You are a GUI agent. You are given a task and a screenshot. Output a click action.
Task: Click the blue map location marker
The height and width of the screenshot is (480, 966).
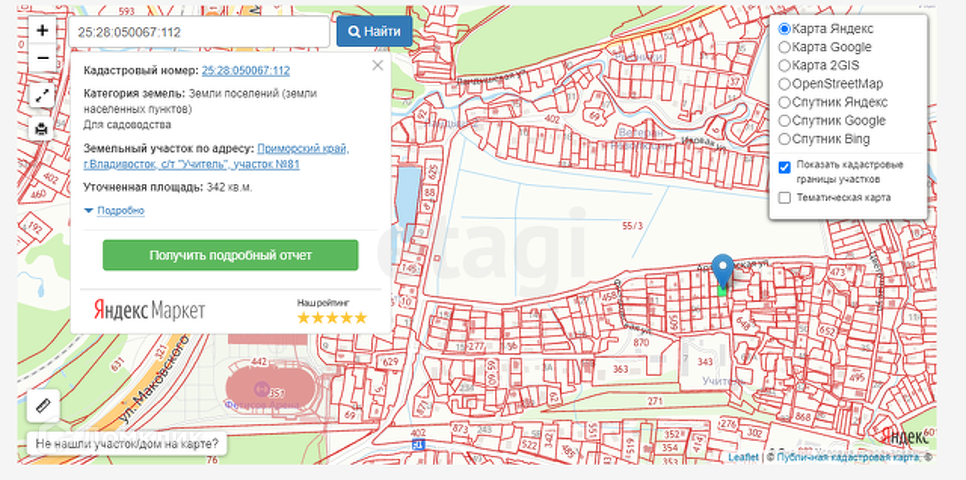pos(723,270)
